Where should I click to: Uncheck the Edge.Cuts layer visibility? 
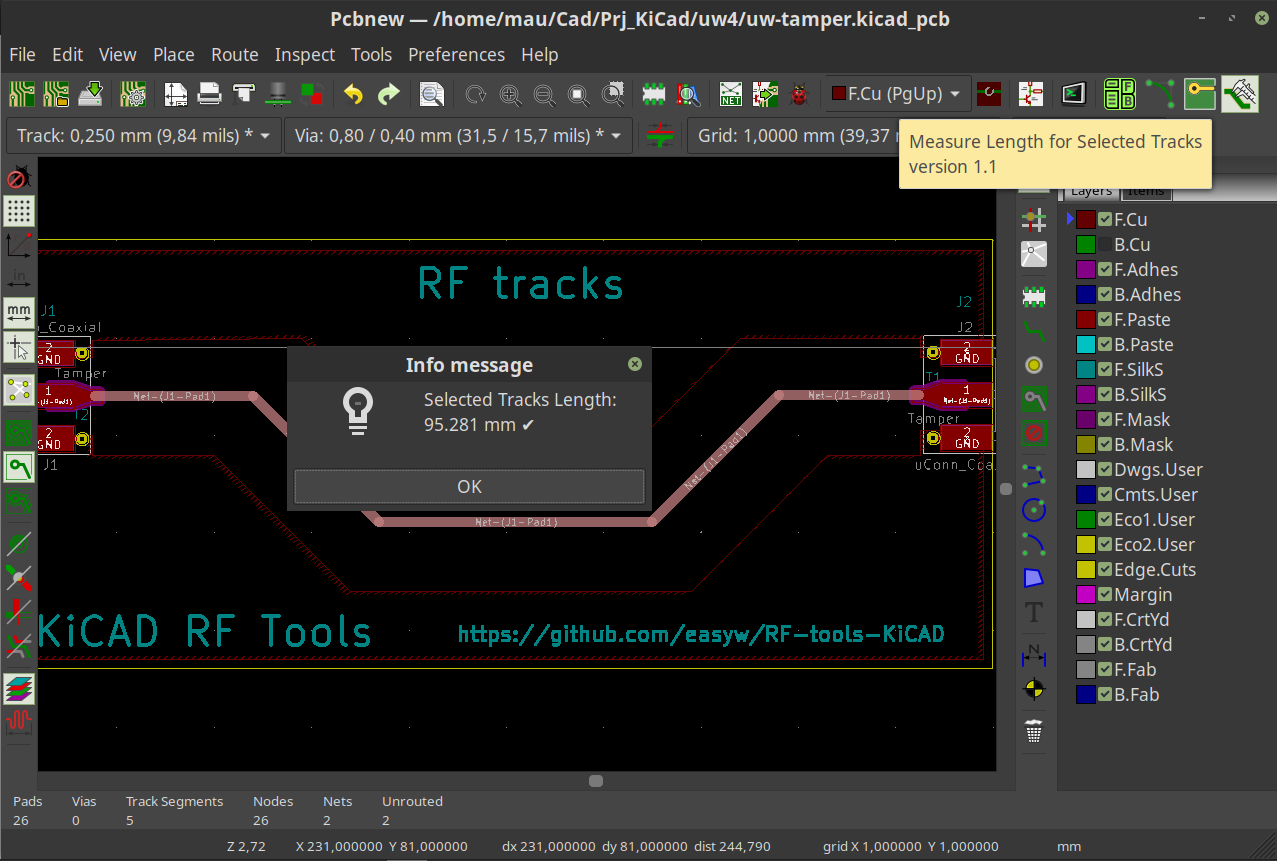(x=1104, y=570)
